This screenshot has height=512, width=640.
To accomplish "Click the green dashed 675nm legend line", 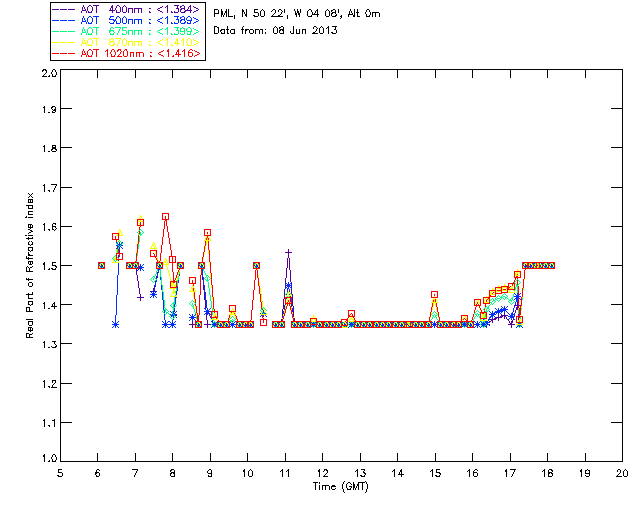I will (64, 31).
